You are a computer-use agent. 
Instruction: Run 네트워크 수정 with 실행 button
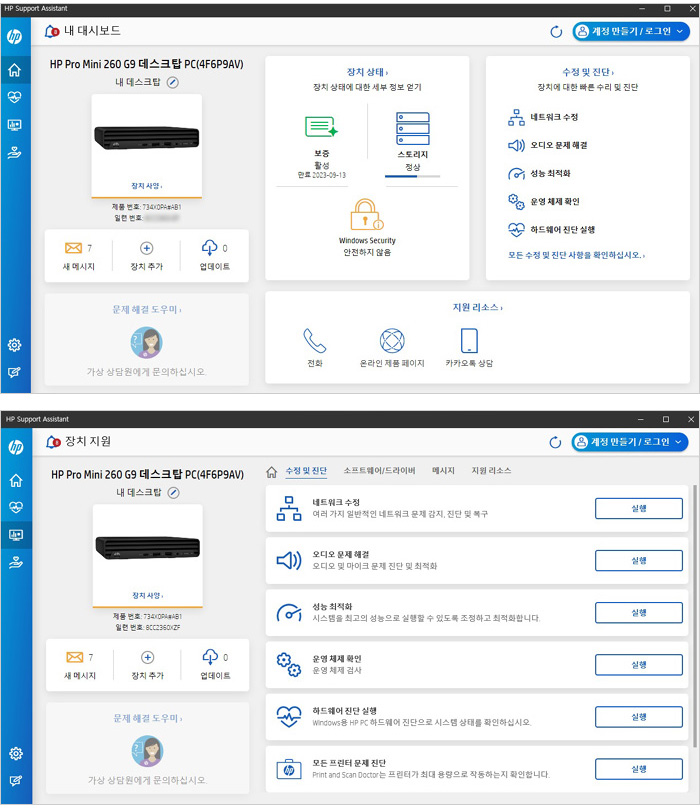639,509
